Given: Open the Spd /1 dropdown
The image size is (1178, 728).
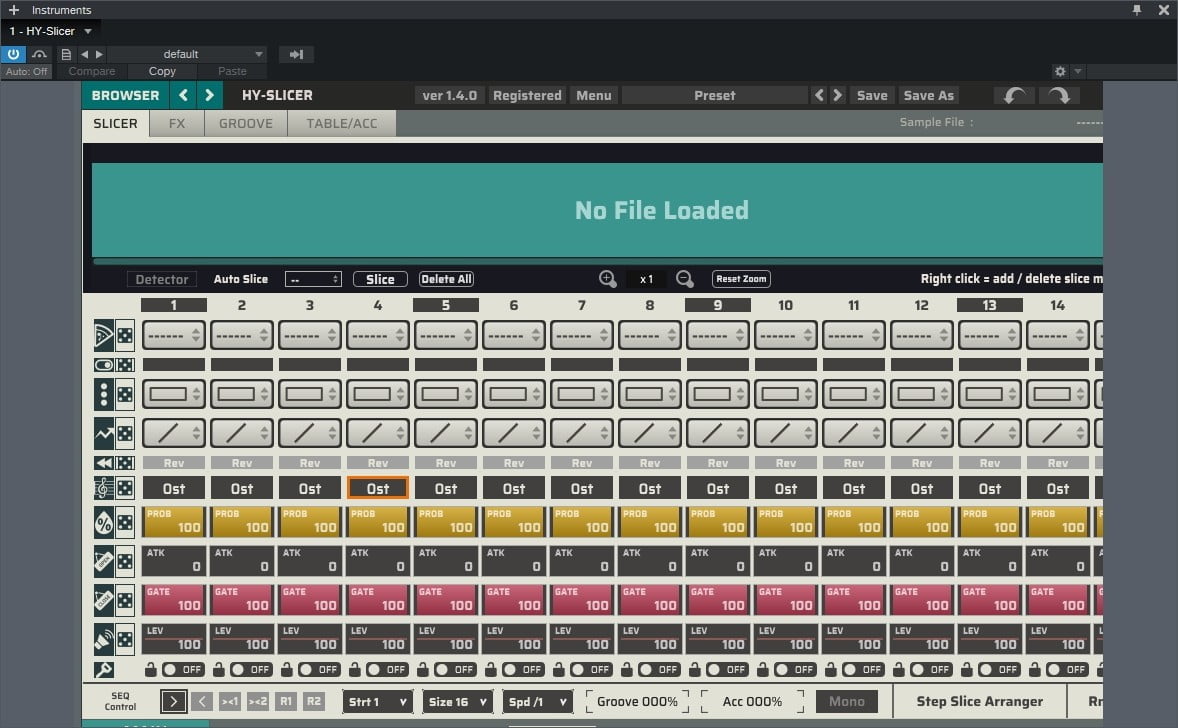Looking at the screenshot, I should pyautogui.click(x=537, y=702).
